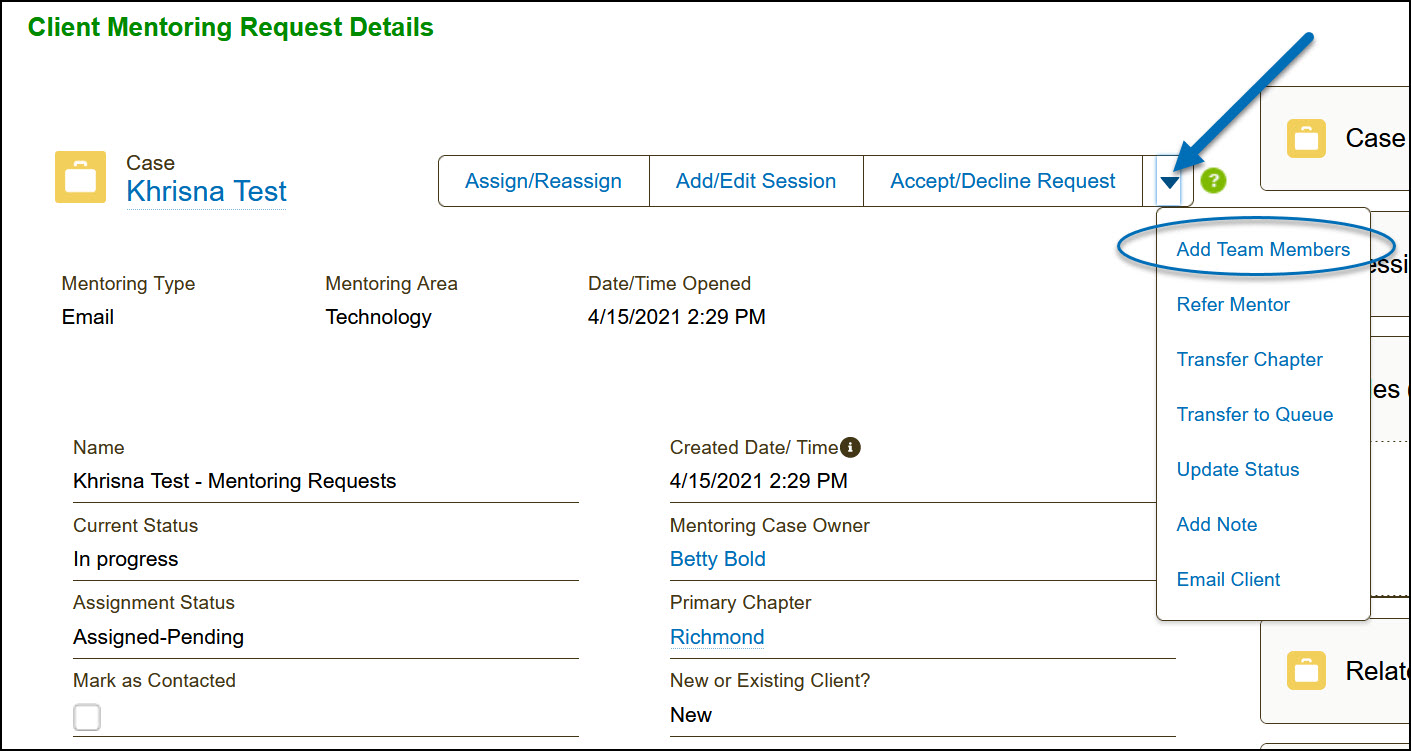
Task: Click Transfer to Queue menu entry
Action: [x=1254, y=415]
